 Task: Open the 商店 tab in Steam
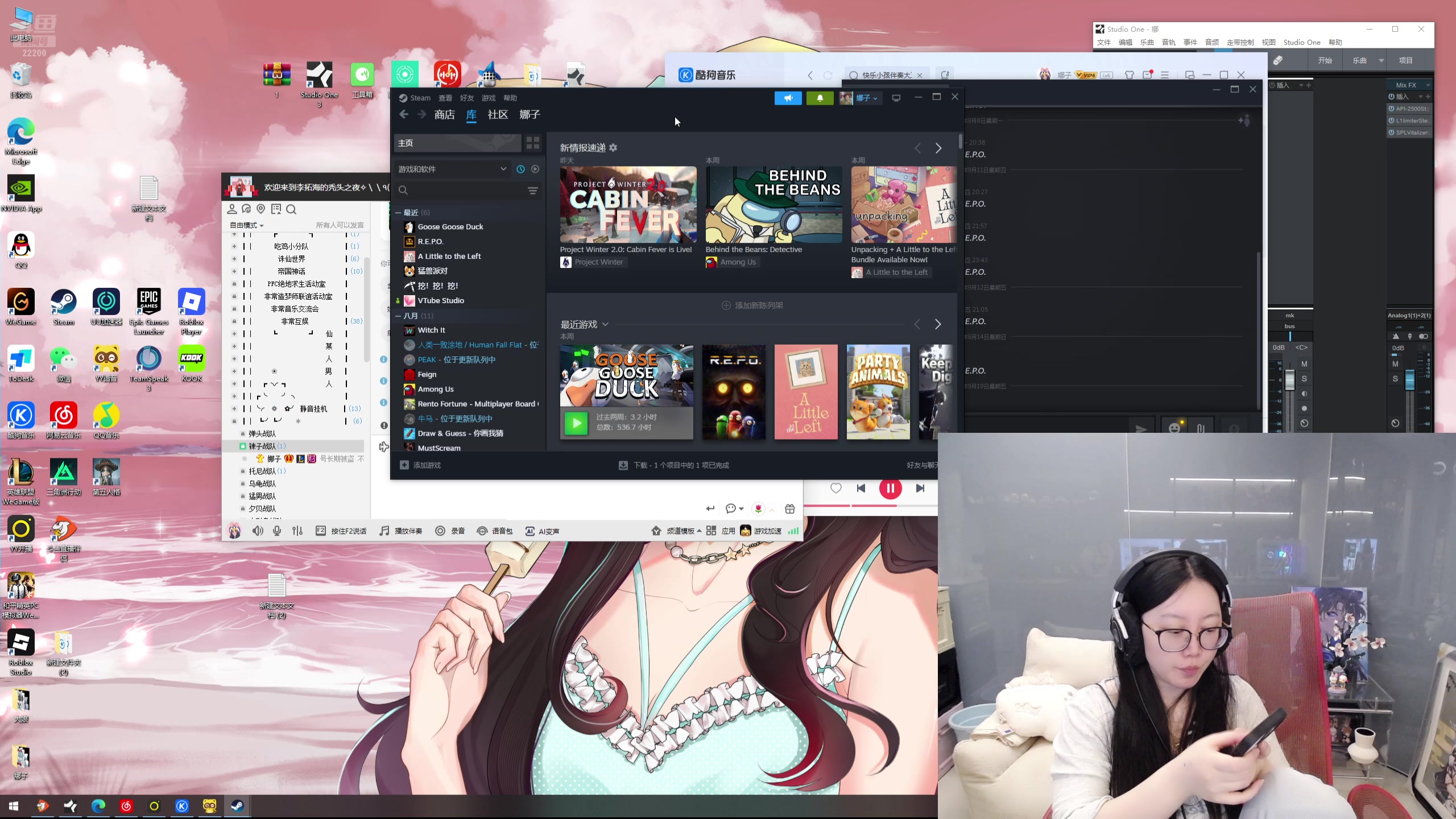click(444, 115)
